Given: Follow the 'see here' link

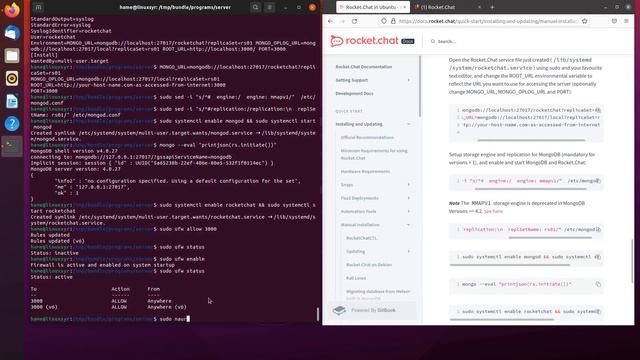Looking at the screenshot, I should click(x=493, y=211).
